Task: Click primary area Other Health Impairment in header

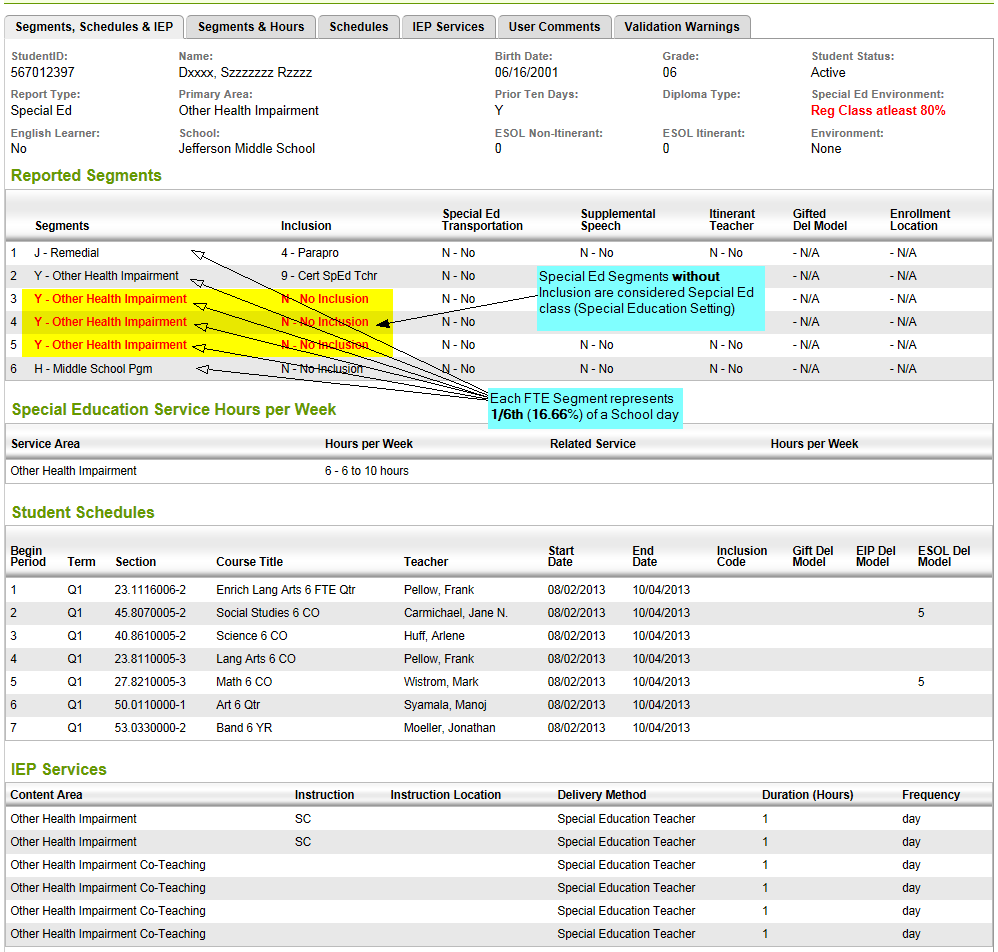Action: click(x=248, y=111)
